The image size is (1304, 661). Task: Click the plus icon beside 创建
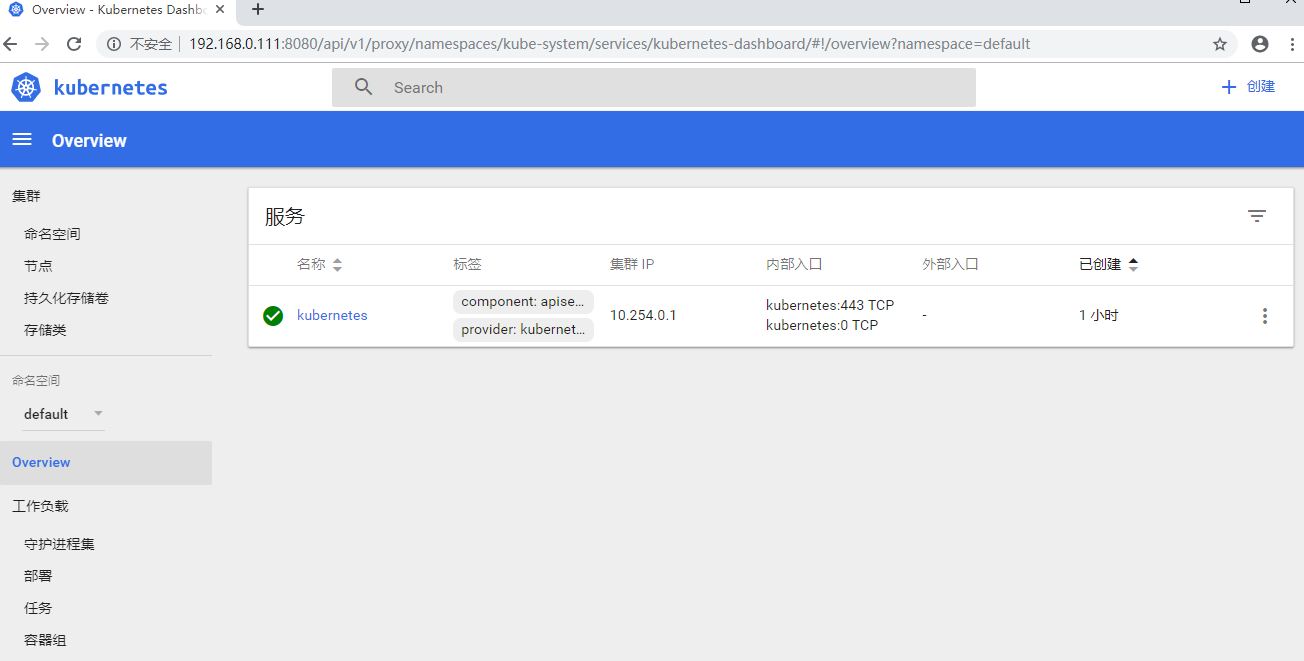click(x=1229, y=87)
